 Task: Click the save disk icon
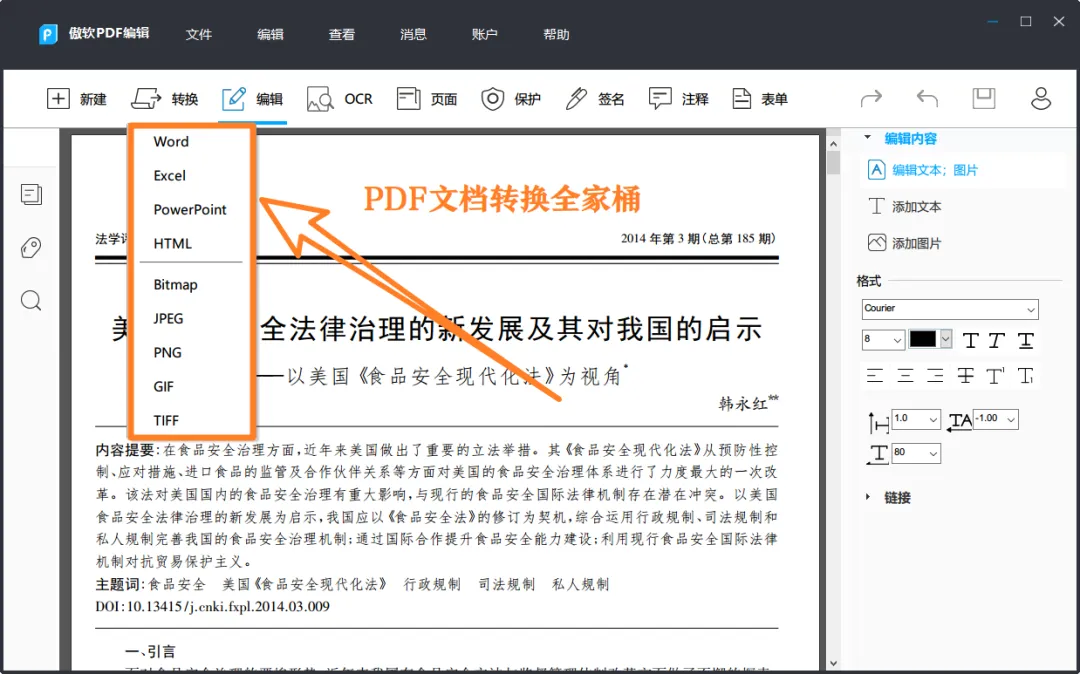[x=984, y=98]
